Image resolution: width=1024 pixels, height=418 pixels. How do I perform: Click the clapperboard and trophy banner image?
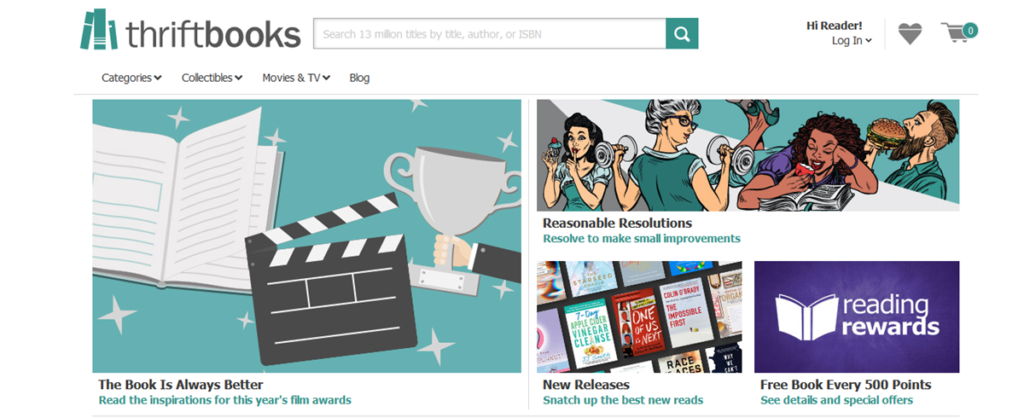[307, 236]
